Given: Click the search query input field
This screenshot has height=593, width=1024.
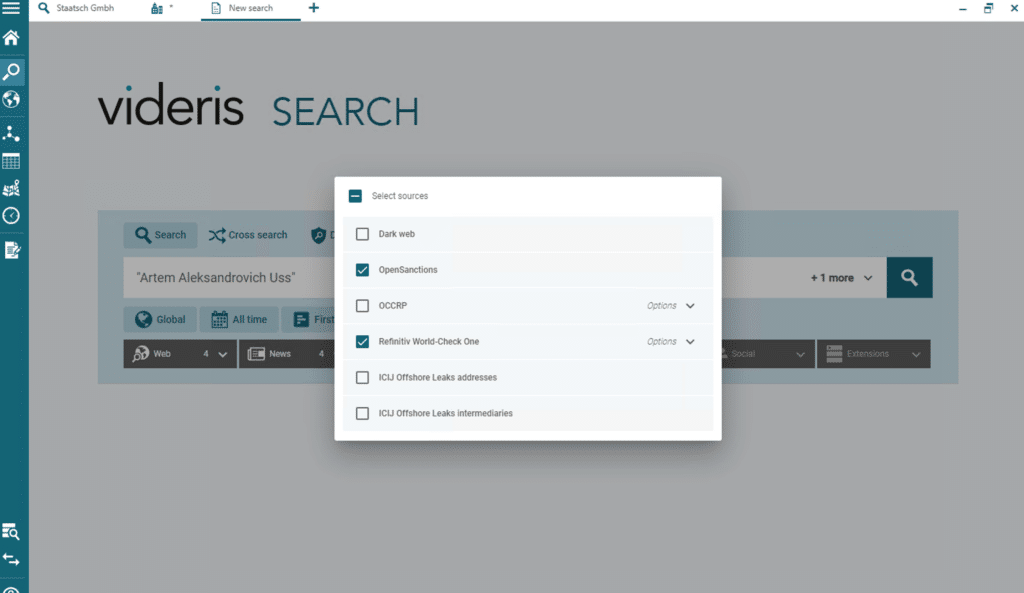Looking at the screenshot, I should tap(229, 278).
